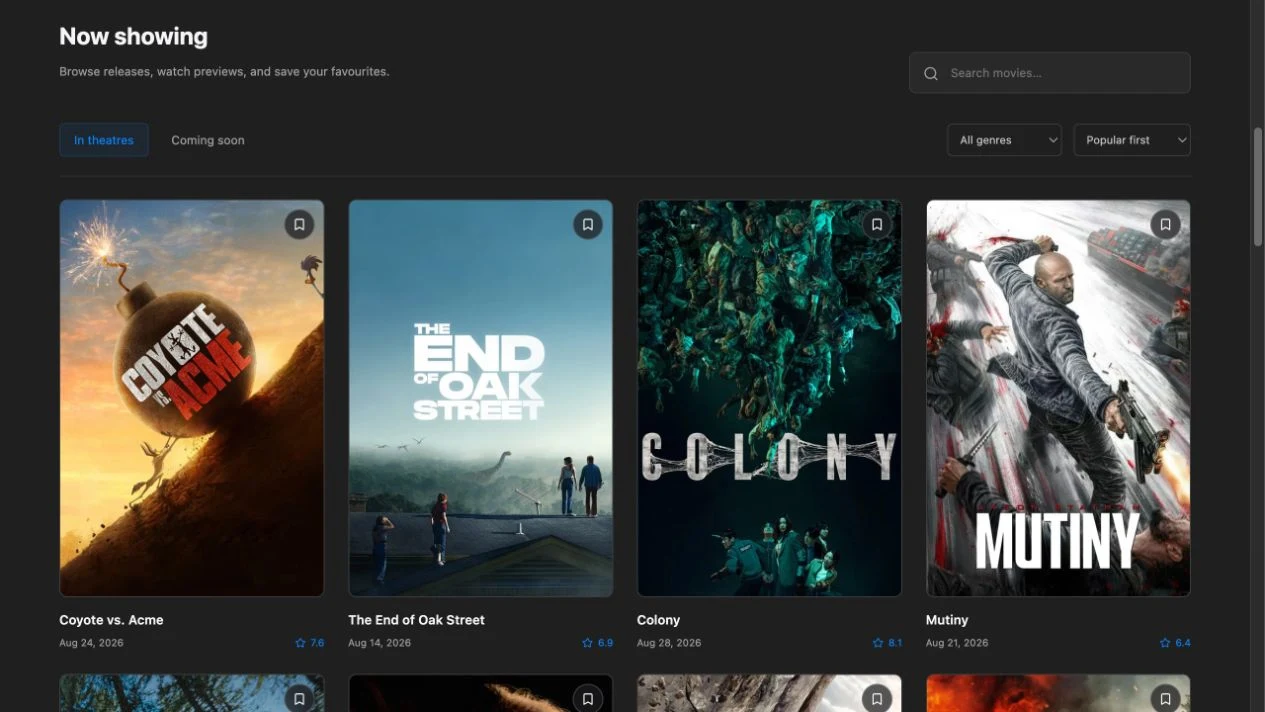Click the 7.6 rating value
Viewport: 1265px width, 712px height.
[x=317, y=643]
